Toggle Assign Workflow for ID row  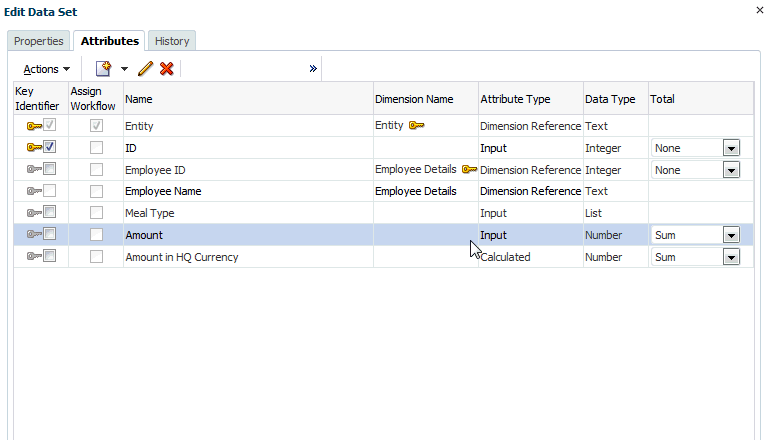point(96,148)
